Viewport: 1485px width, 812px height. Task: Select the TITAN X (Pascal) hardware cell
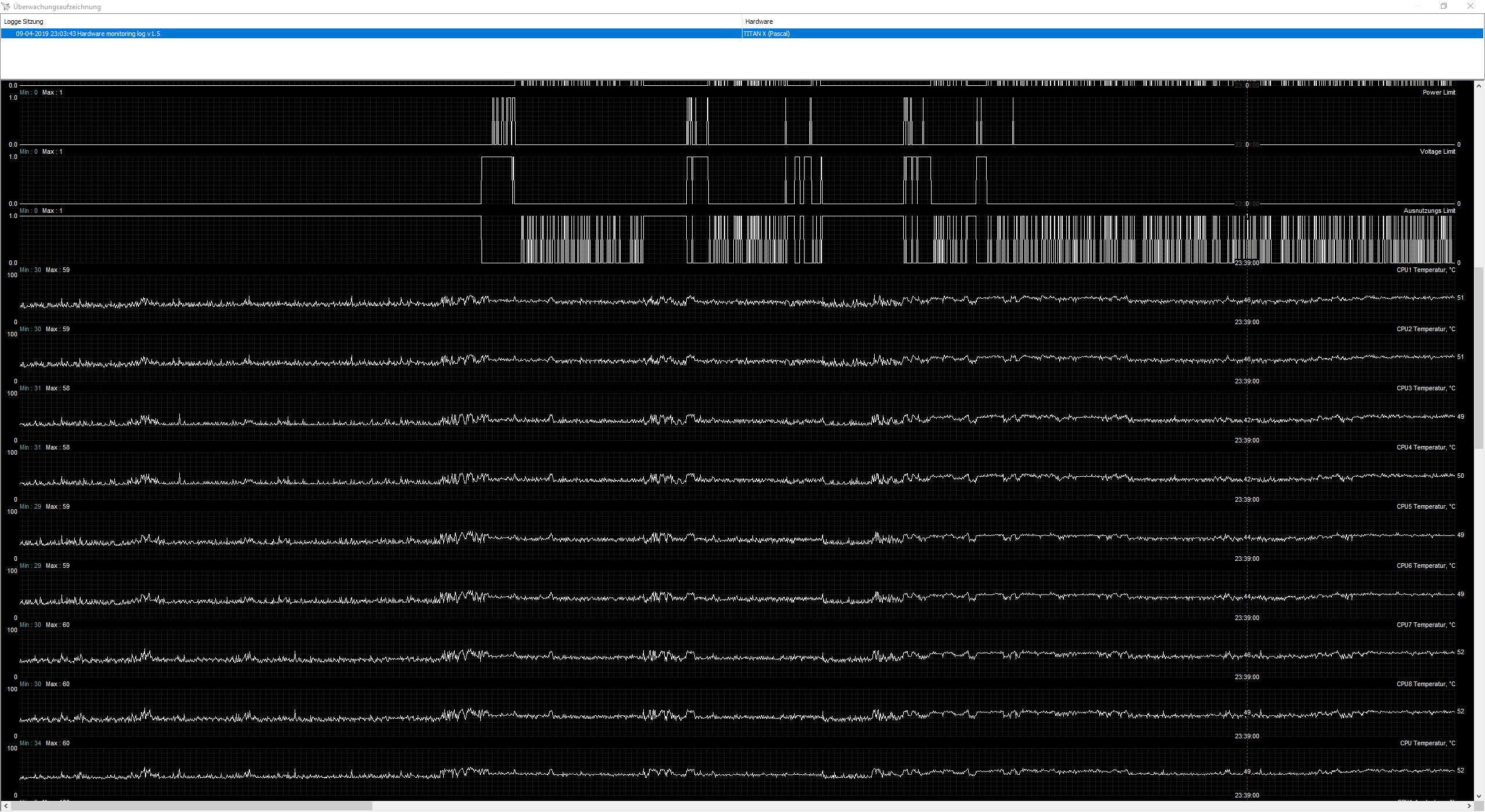click(x=766, y=34)
